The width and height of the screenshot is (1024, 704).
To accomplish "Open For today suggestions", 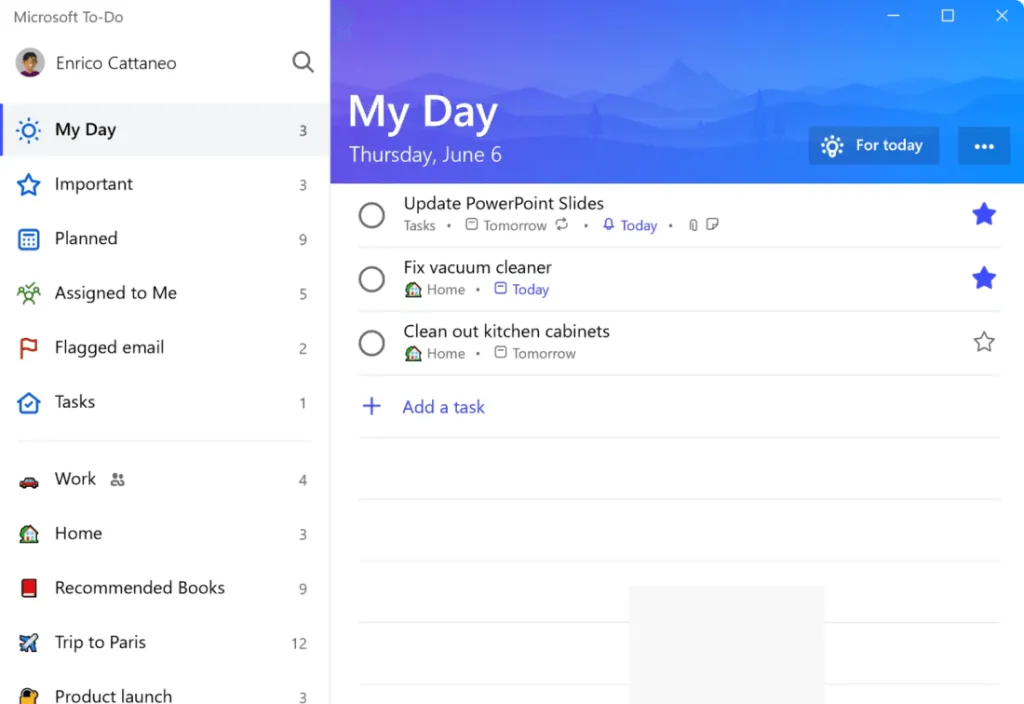I will [x=873, y=146].
